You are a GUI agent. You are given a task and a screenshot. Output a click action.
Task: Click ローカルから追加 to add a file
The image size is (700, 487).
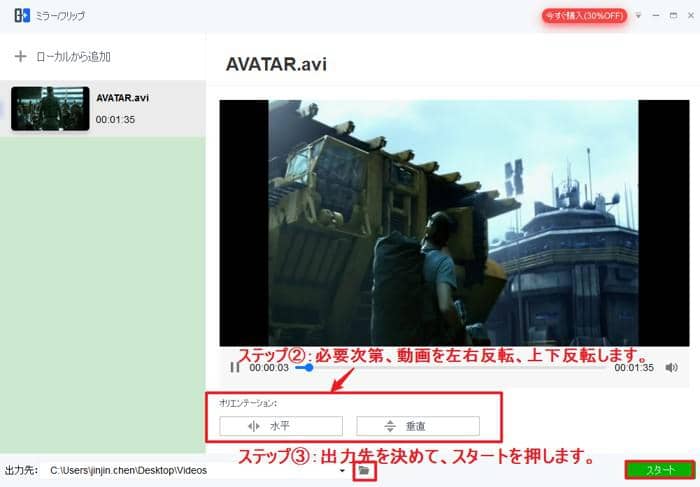point(73,57)
